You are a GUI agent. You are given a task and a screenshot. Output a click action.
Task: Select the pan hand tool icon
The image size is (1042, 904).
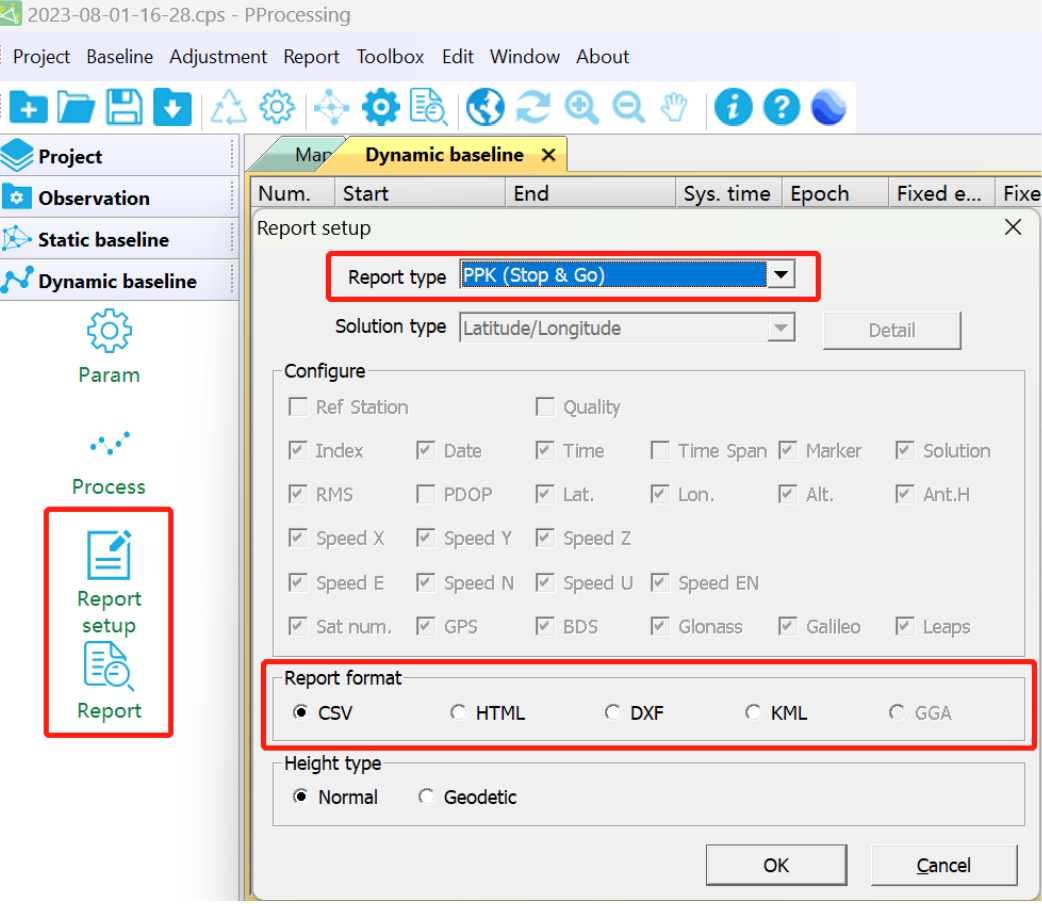(675, 107)
